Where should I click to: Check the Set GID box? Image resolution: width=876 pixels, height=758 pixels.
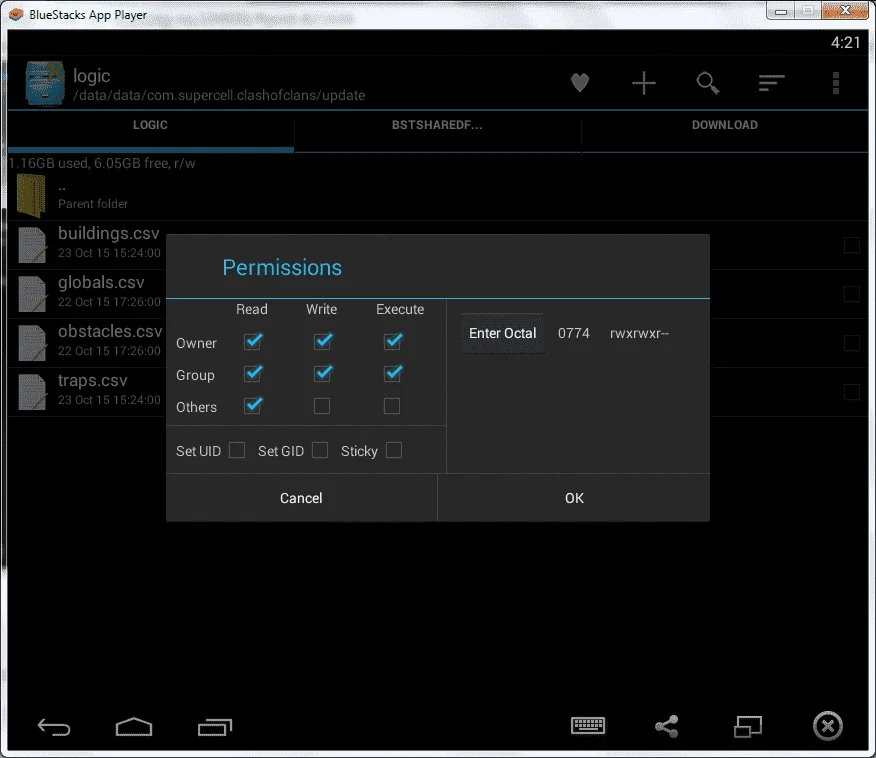point(320,450)
